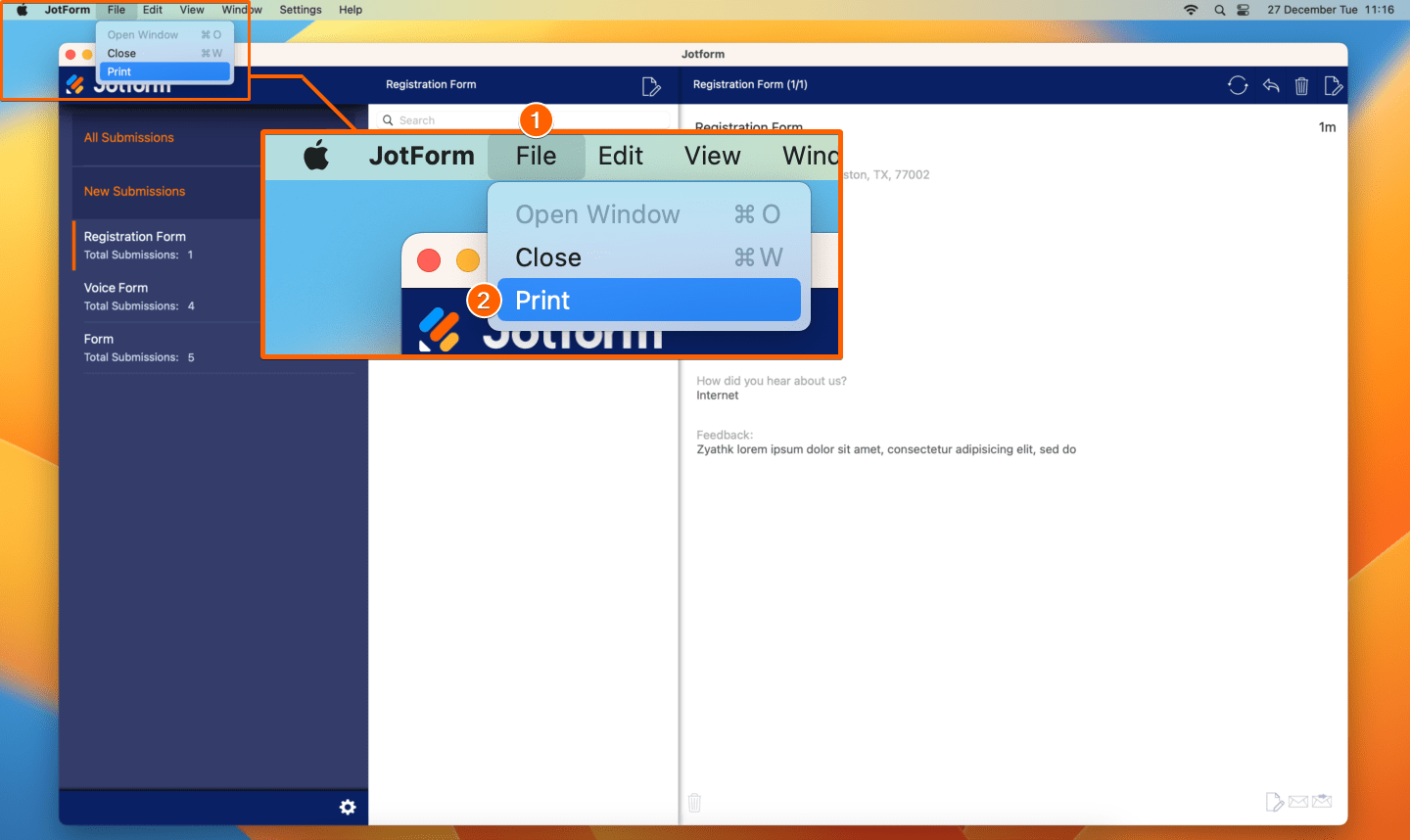Open the JotForm application menu

(x=68, y=10)
